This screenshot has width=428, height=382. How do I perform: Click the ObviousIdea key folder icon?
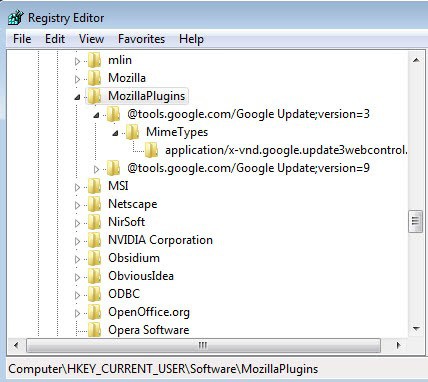click(95, 276)
